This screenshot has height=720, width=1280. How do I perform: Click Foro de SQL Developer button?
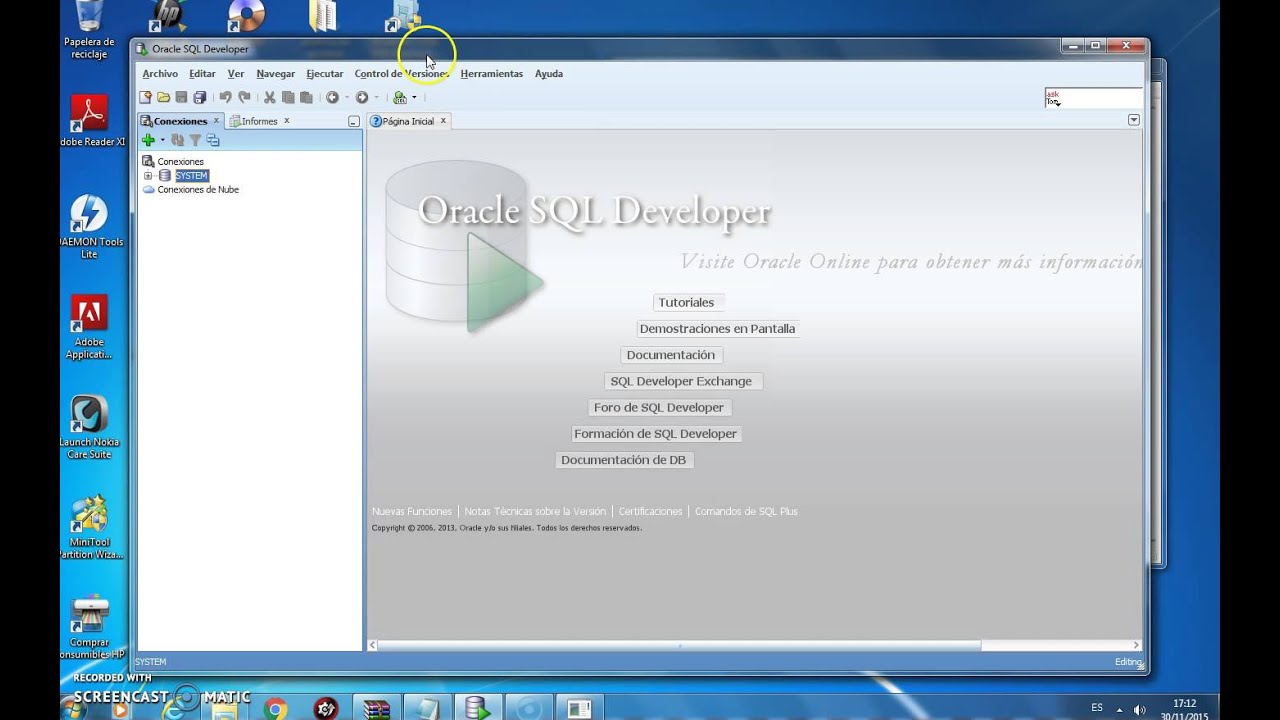[x=659, y=407]
